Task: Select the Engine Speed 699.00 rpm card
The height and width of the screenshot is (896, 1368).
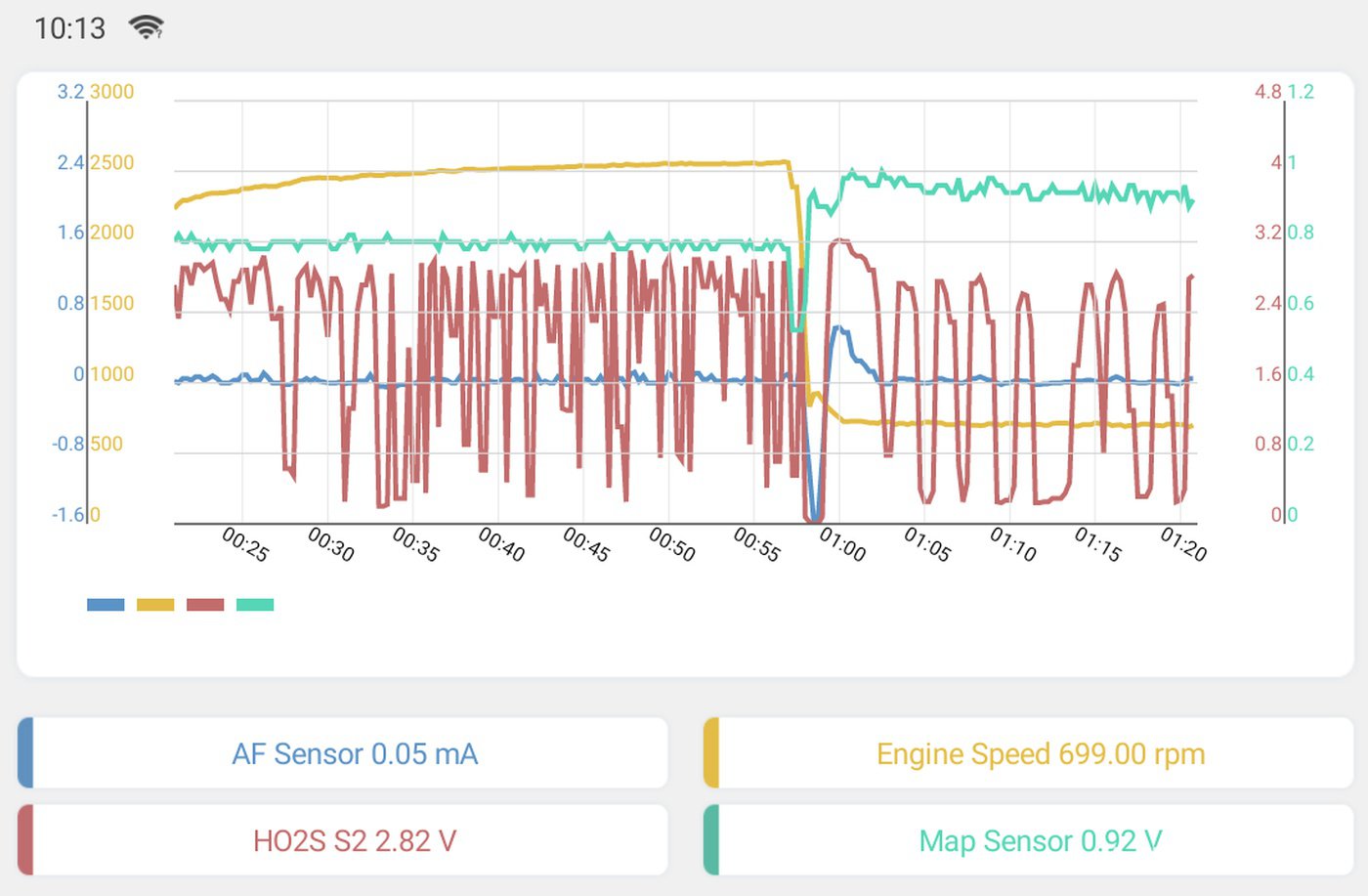Action: (x=1029, y=753)
